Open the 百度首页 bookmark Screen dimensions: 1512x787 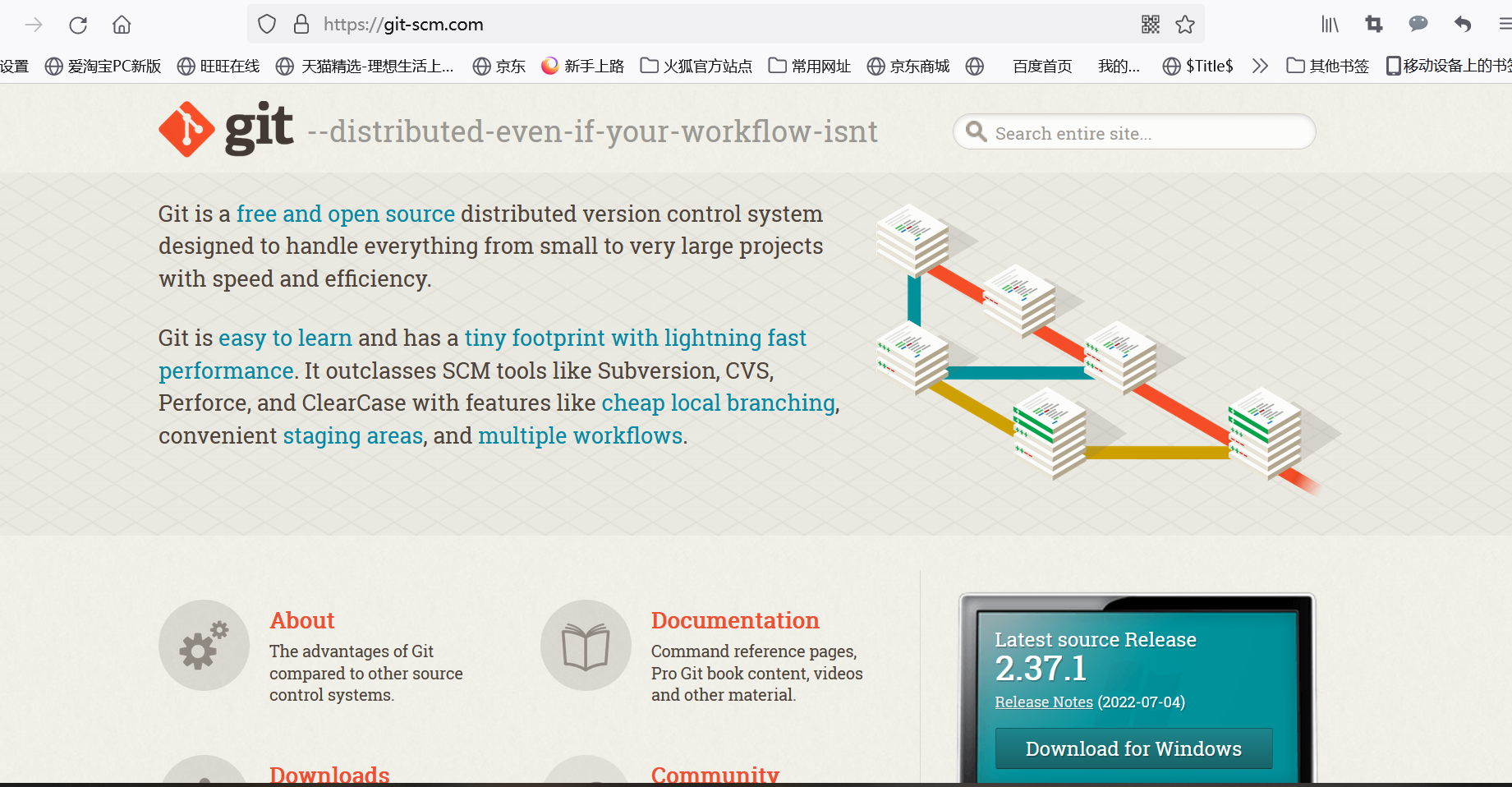(x=1042, y=67)
